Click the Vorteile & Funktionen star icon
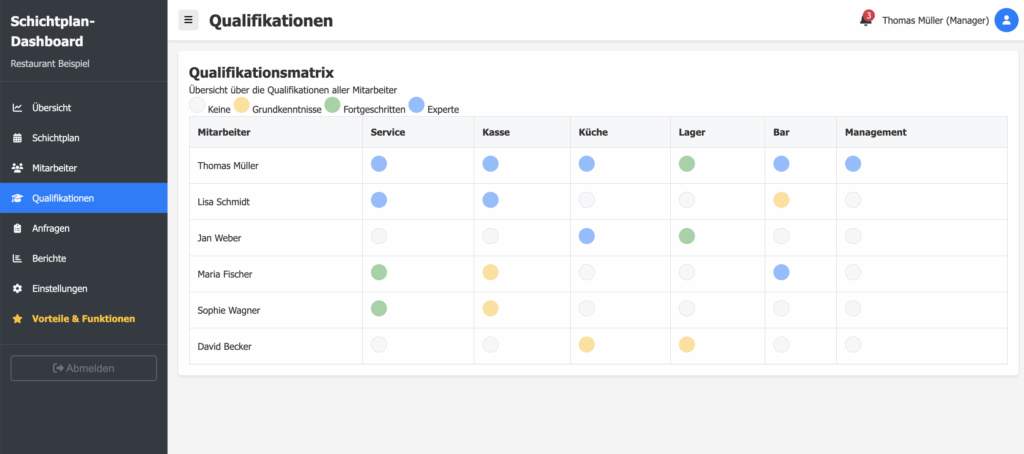This screenshot has height=454, width=1024. pos(18,319)
